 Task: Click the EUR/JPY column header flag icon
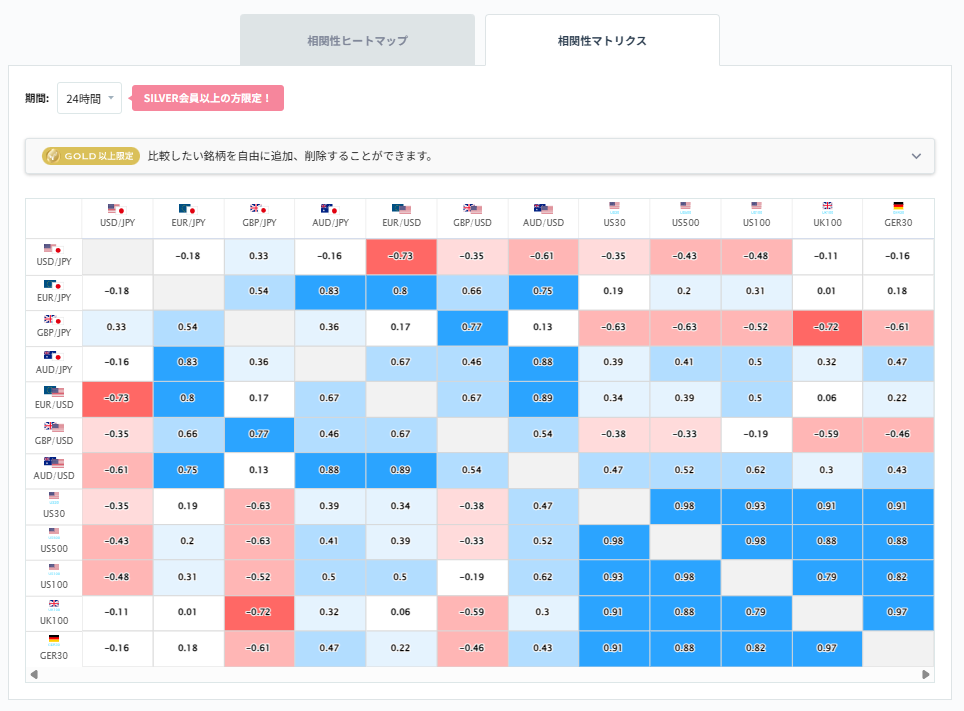pyautogui.click(x=188, y=210)
